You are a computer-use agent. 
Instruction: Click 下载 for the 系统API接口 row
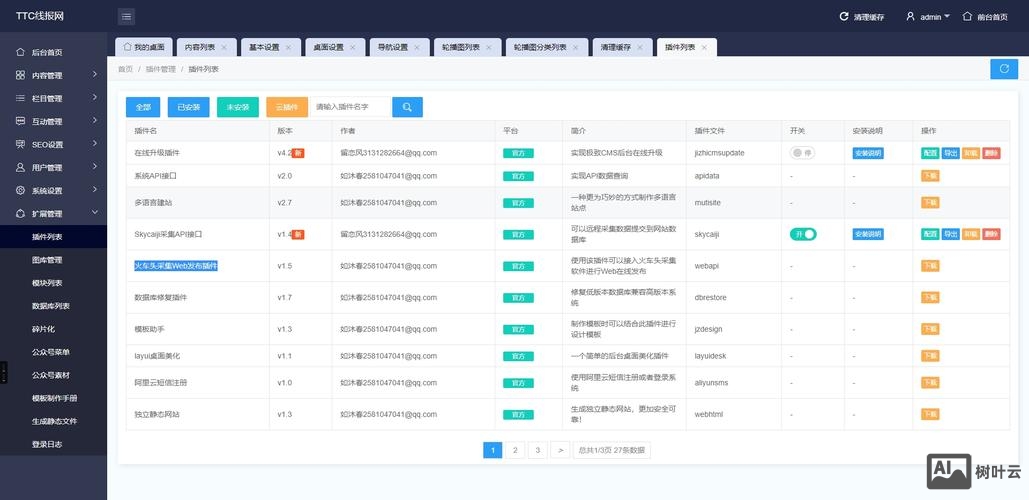pos(930,176)
